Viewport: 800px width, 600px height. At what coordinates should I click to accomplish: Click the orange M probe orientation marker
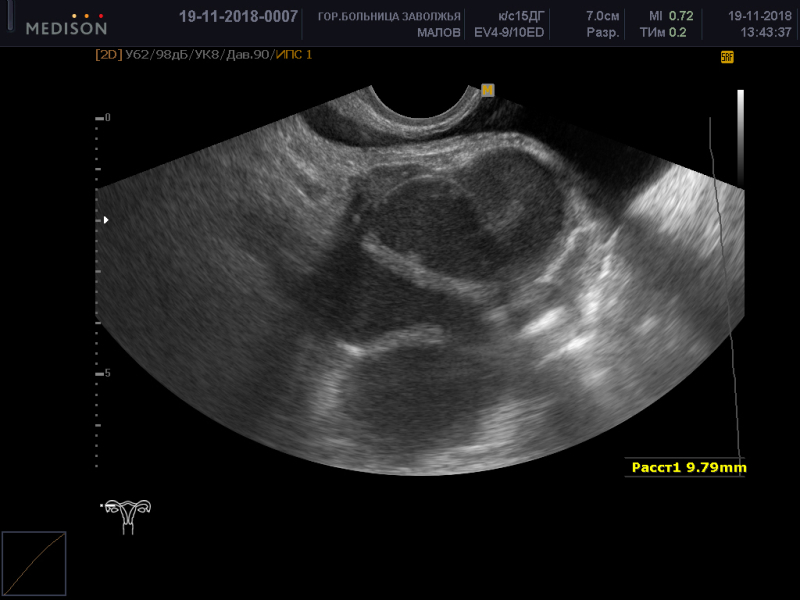pyautogui.click(x=488, y=90)
